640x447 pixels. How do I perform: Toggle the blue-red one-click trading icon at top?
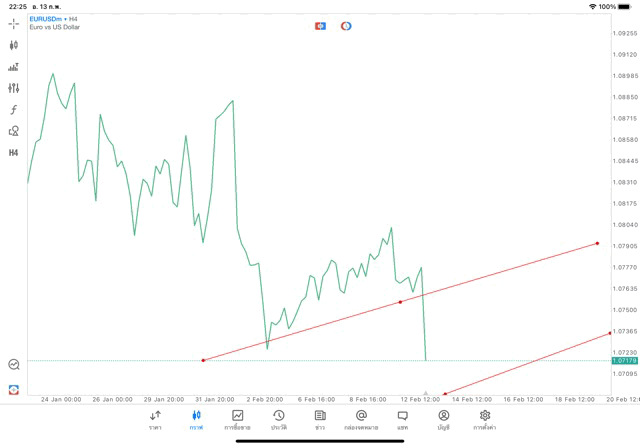[x=321, y=25]
